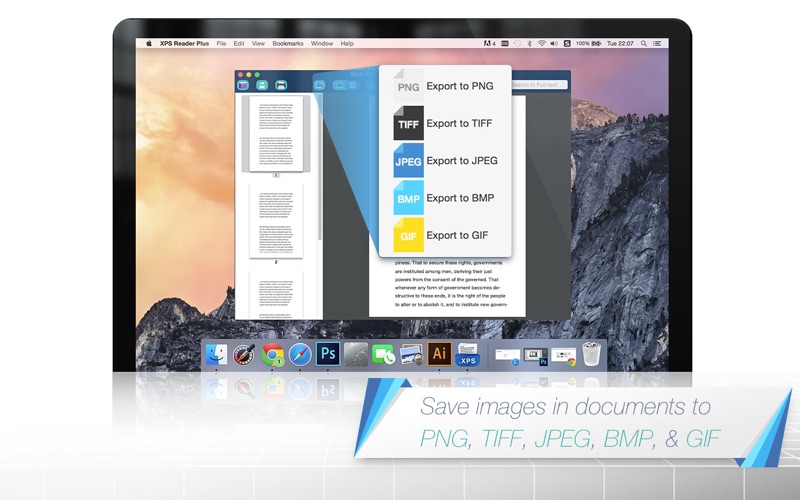Launch Safari from the Dock
The image size is (800, 500).
coord(300,354)
